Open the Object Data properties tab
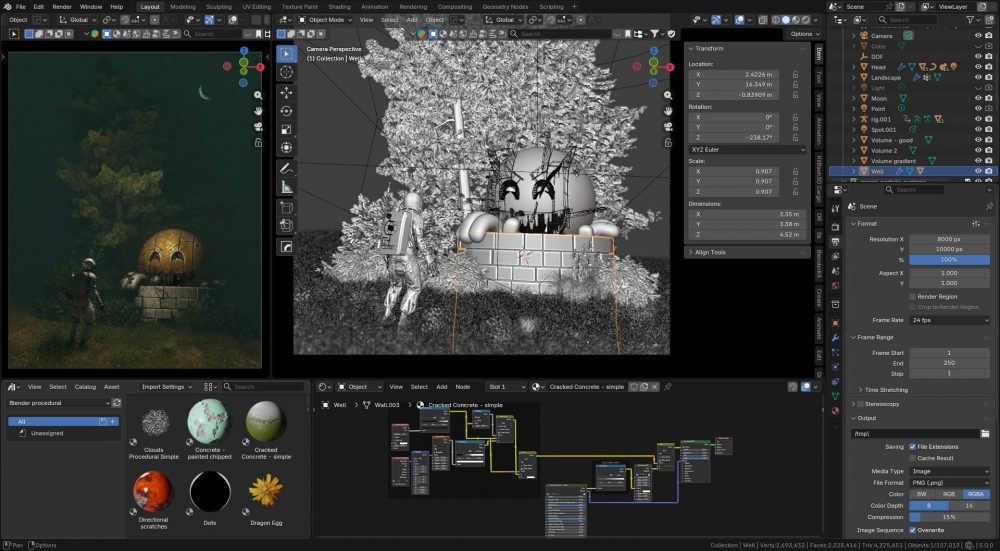The height and width of the screenshot is (551, 1000). [x=835, y=396]
